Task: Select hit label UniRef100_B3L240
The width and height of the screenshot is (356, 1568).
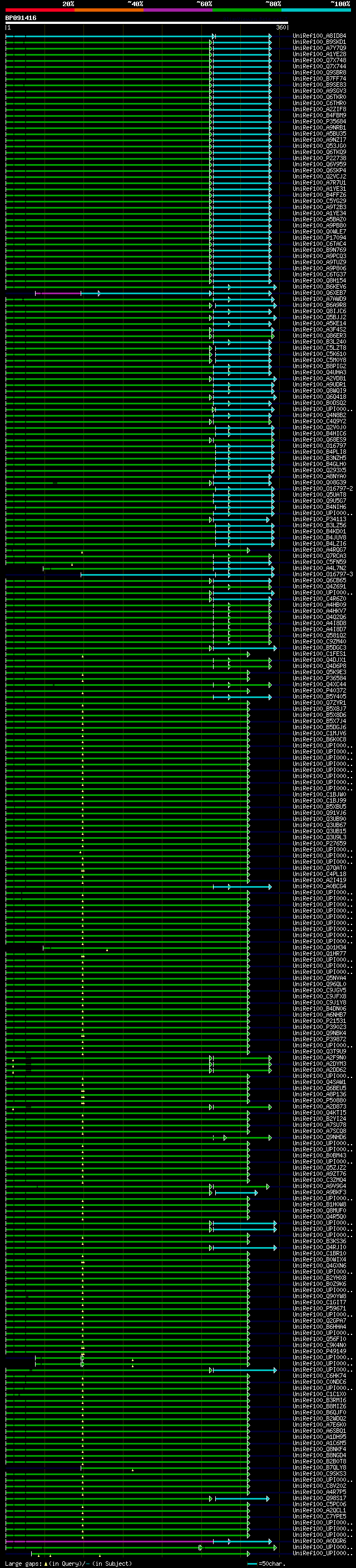Action: (319, 342)
